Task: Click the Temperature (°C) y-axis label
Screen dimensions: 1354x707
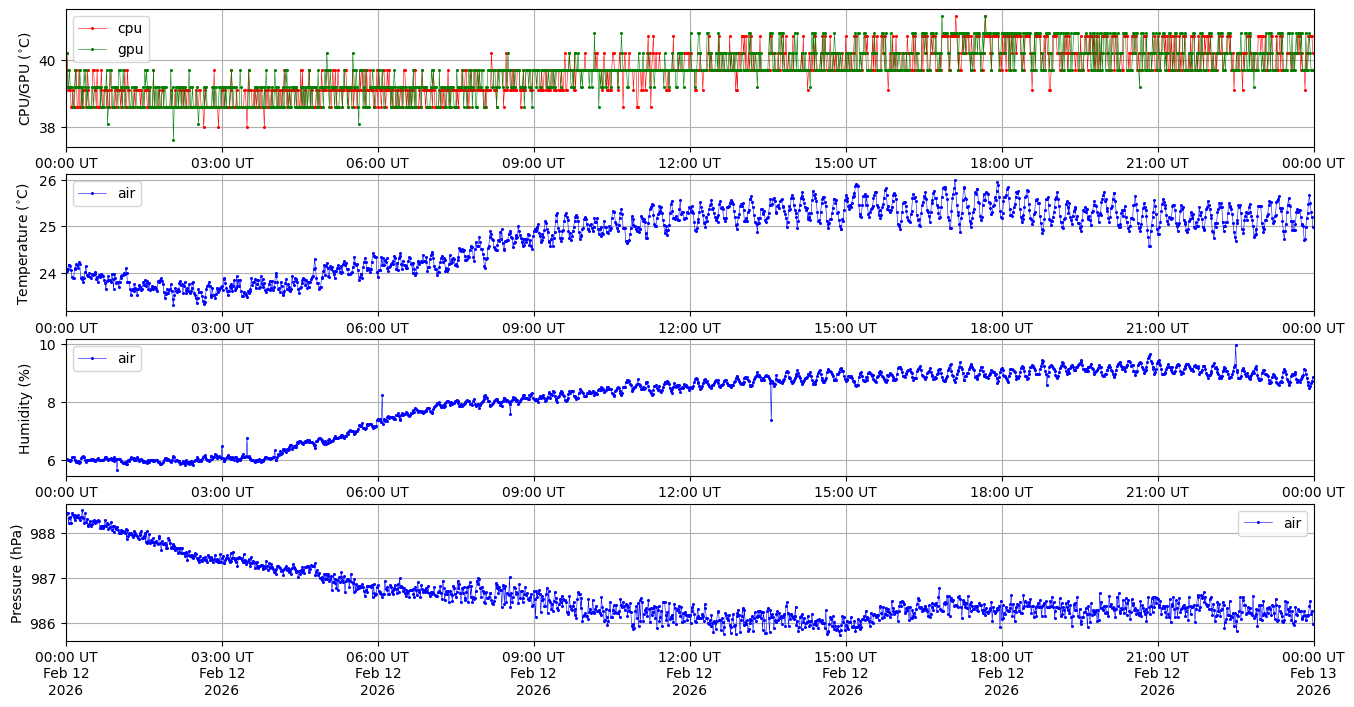Action: click(25, 243)
